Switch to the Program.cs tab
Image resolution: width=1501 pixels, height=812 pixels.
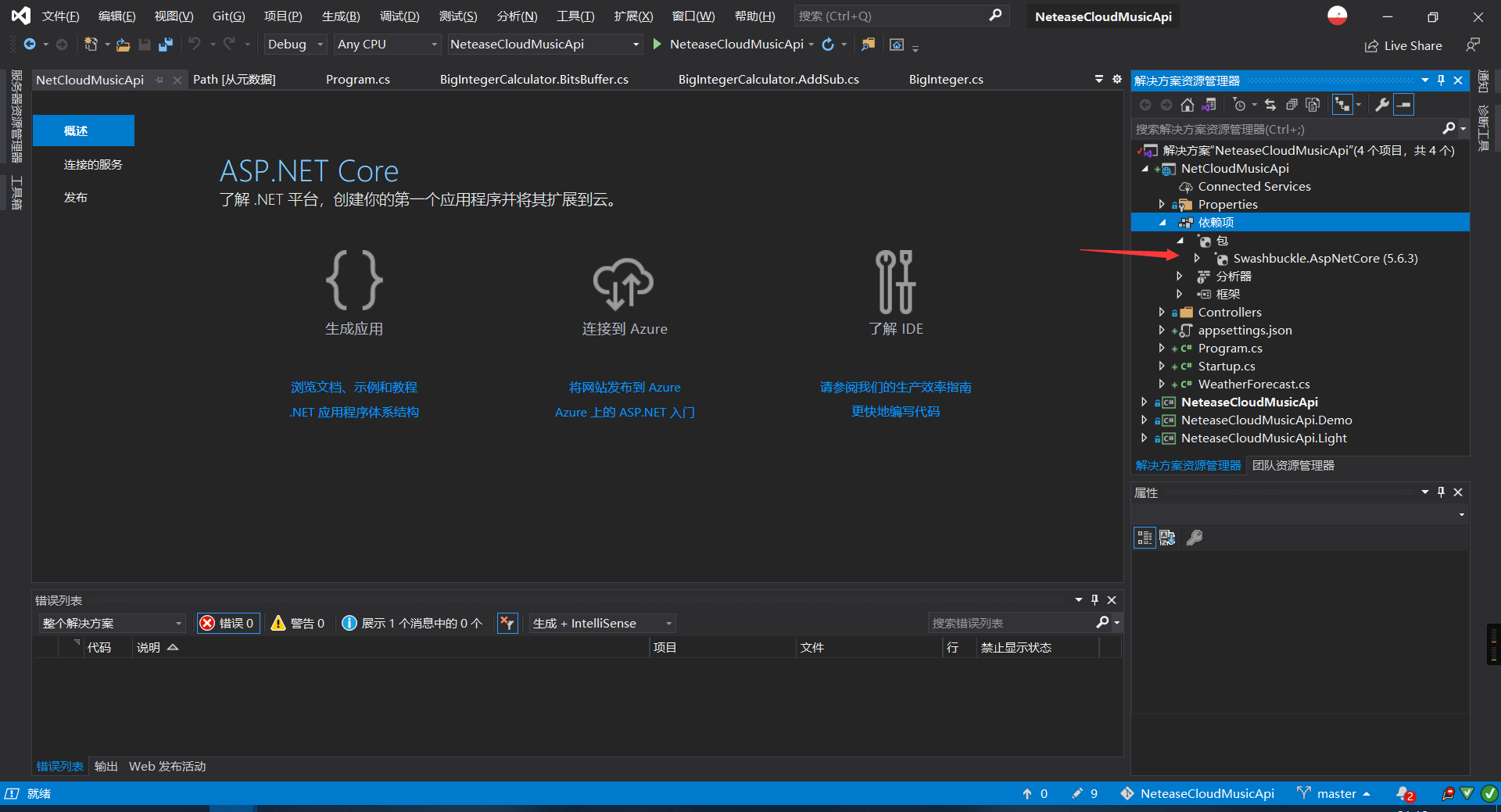358,79
